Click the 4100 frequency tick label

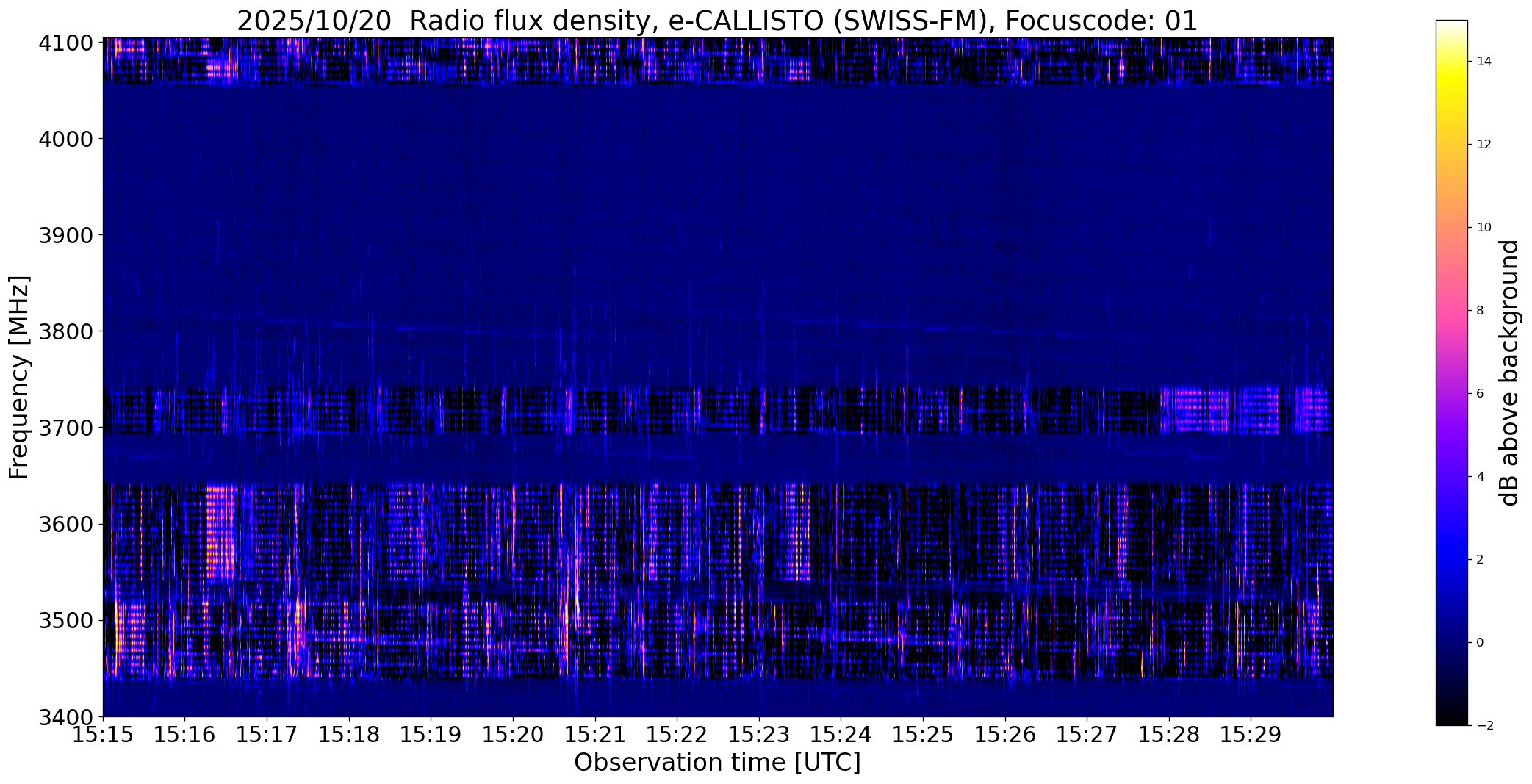coord(65,43)
